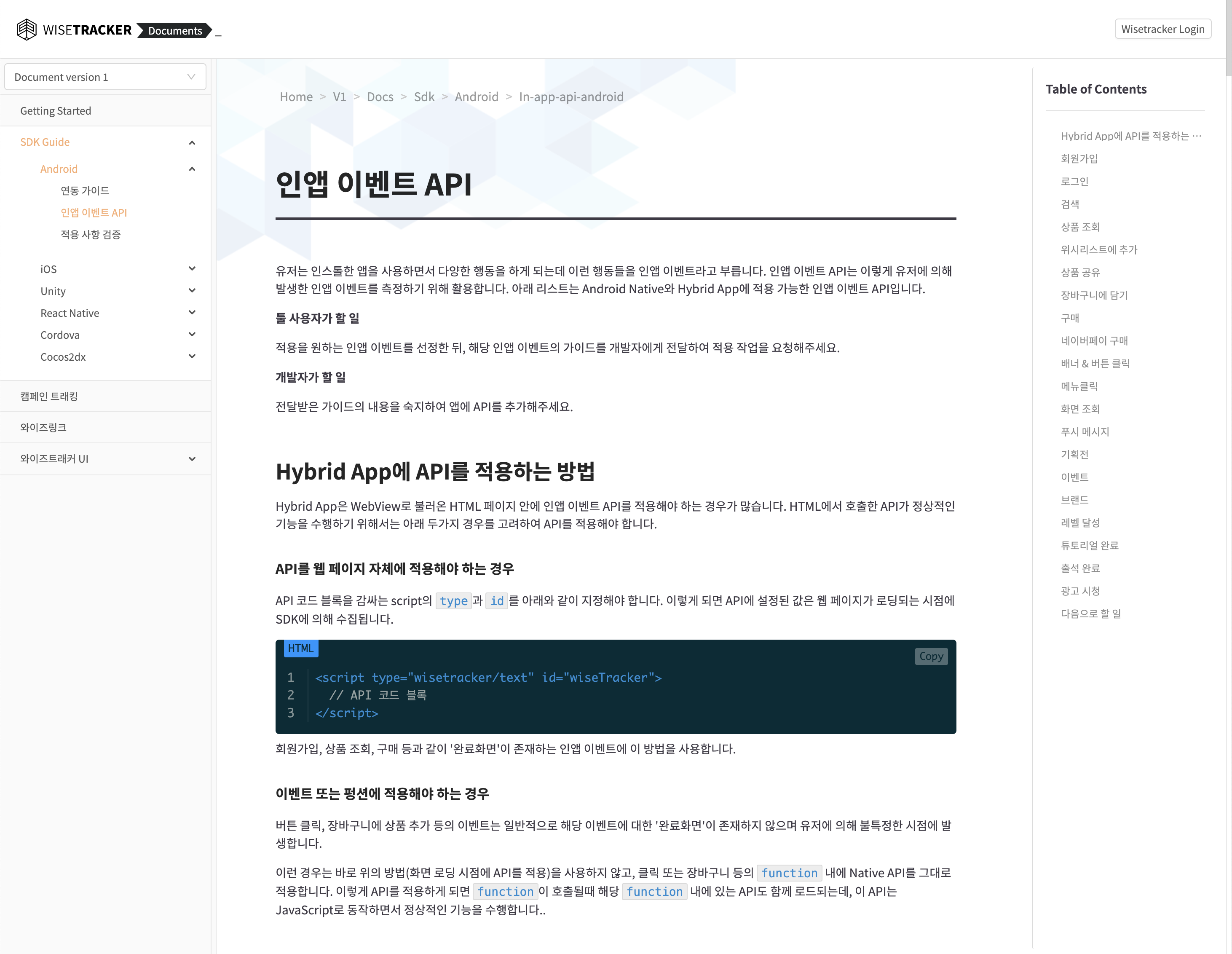Collapse the SDK Guide section chevron
1232x954 pixels.
tap(192, 142)
